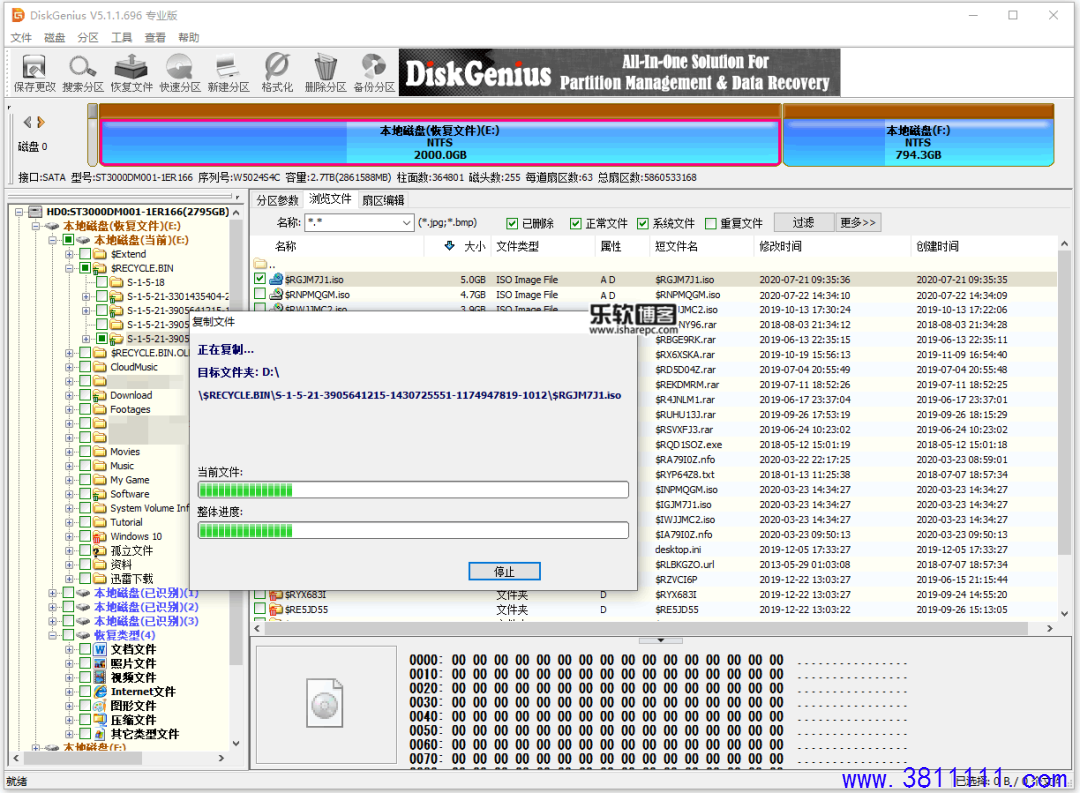Click the folder icon of $RYX683I

[276, 595]
